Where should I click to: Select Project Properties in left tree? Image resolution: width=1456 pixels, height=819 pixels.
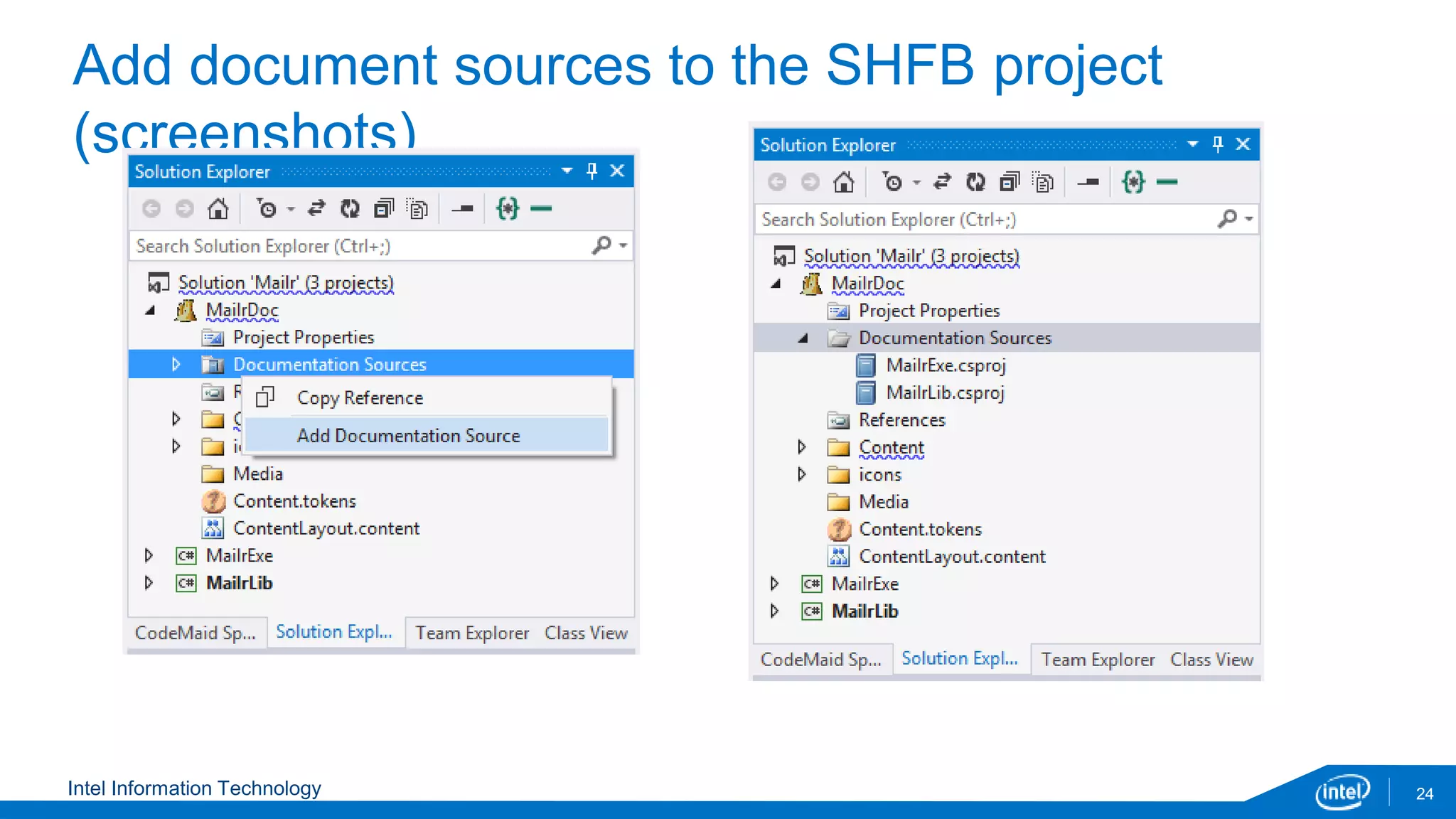click(303, 337)
